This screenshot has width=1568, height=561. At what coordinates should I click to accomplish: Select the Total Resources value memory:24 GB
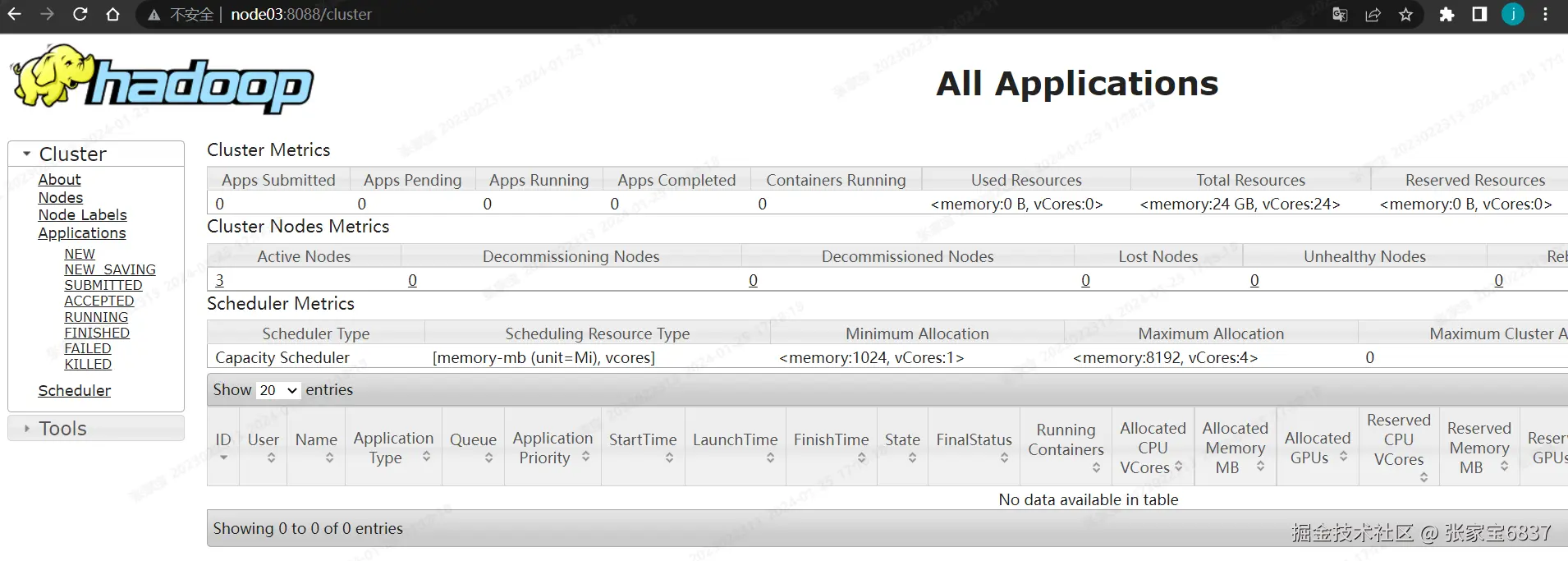click(x=1240, y=204)
